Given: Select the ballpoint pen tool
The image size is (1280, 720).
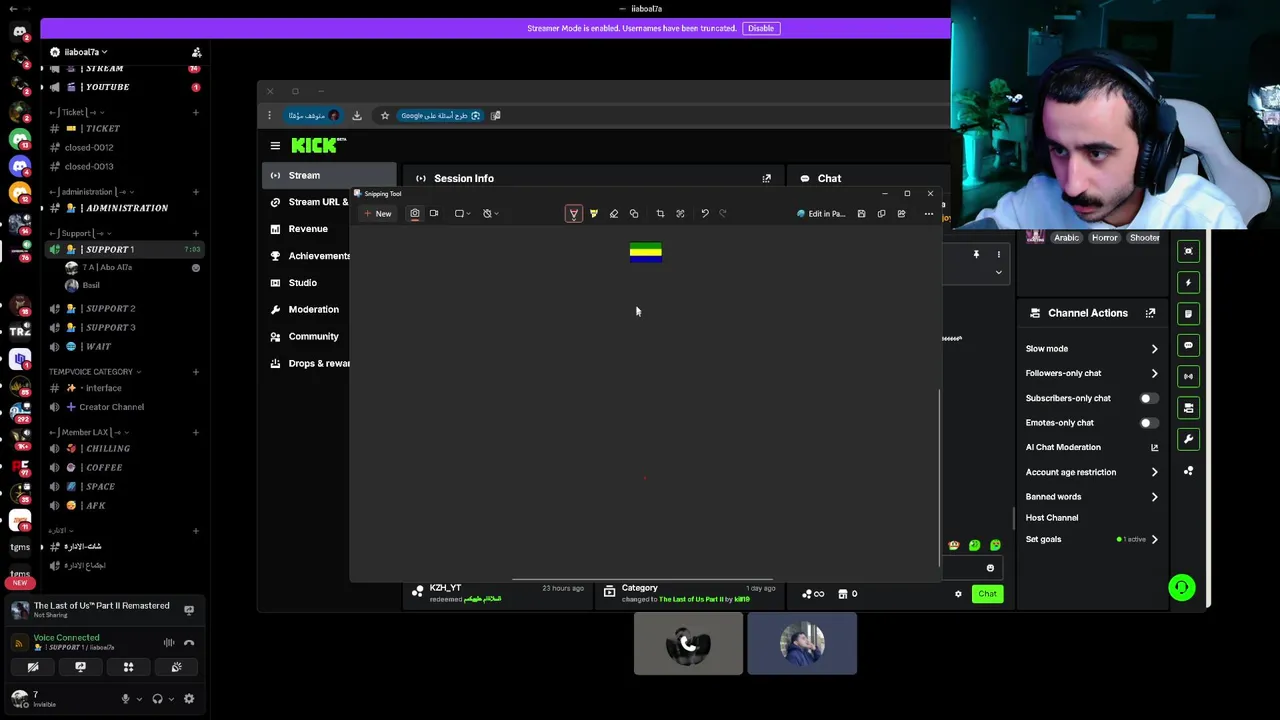Looking at the screenshot, I should pos(574,213).
